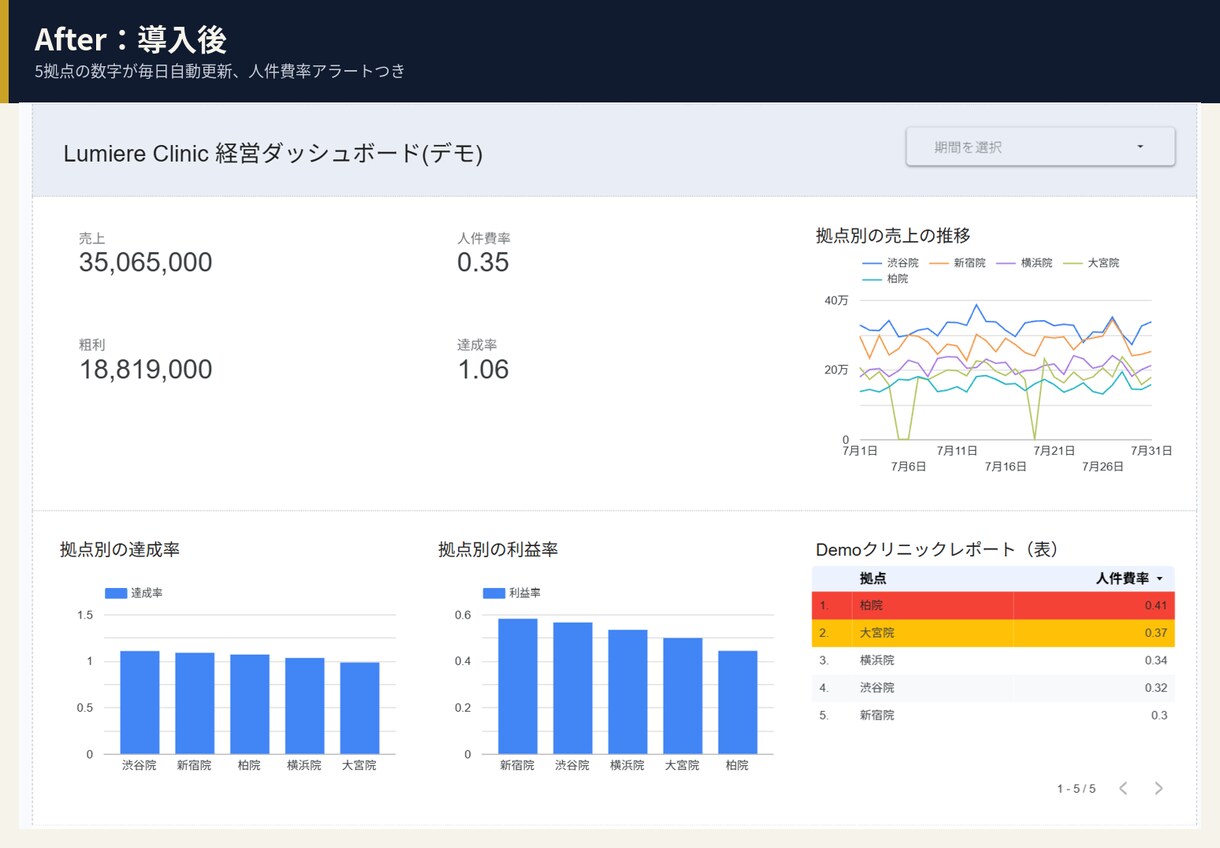
Task: Click the 人件費率 column sort arrow
Action: point(1160,578)
